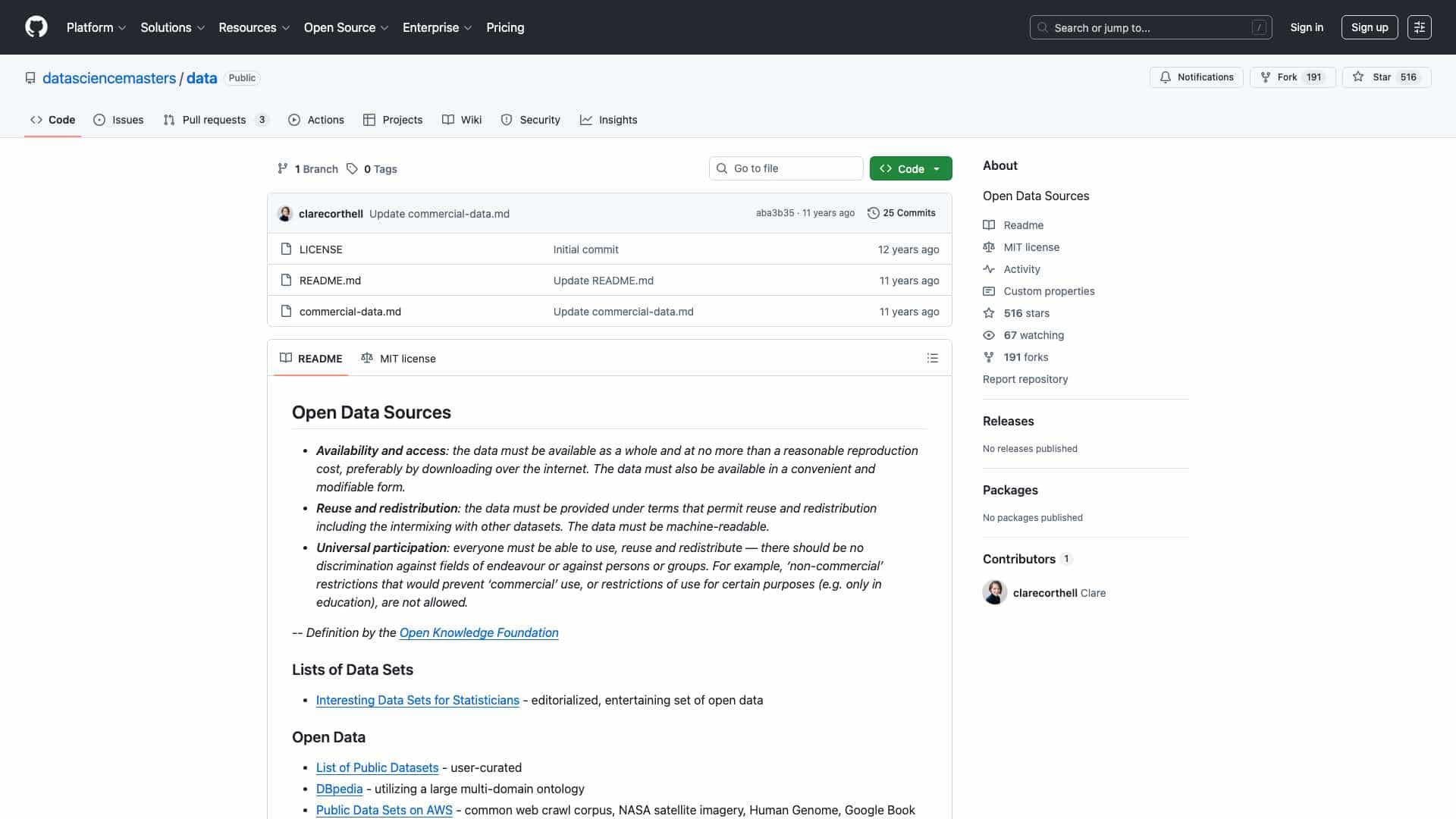Expand the Resources dropdown
1456x819 pixels.
(254, 27)
